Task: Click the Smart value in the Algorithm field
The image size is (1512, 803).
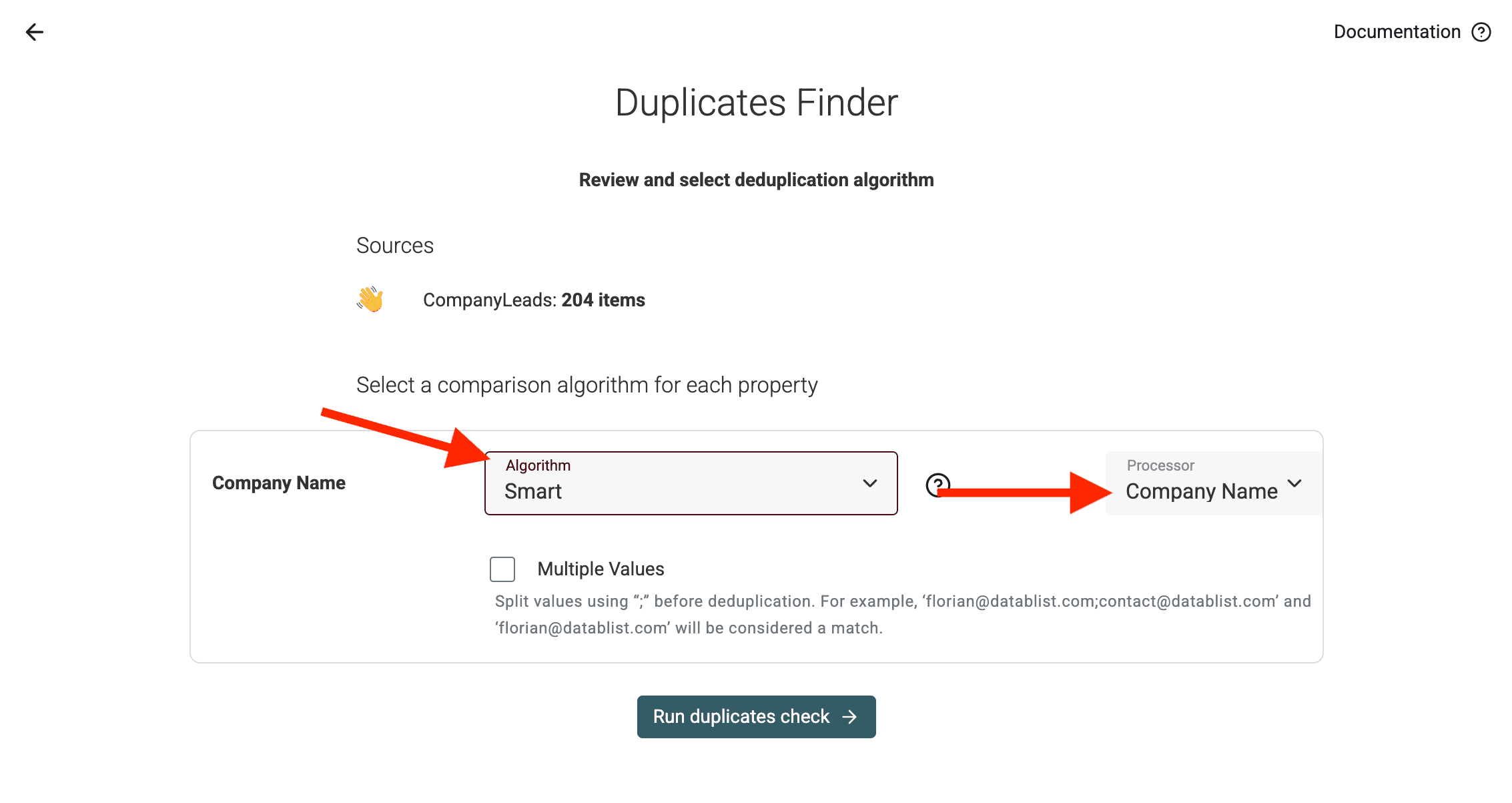Action: click(533, 491)
